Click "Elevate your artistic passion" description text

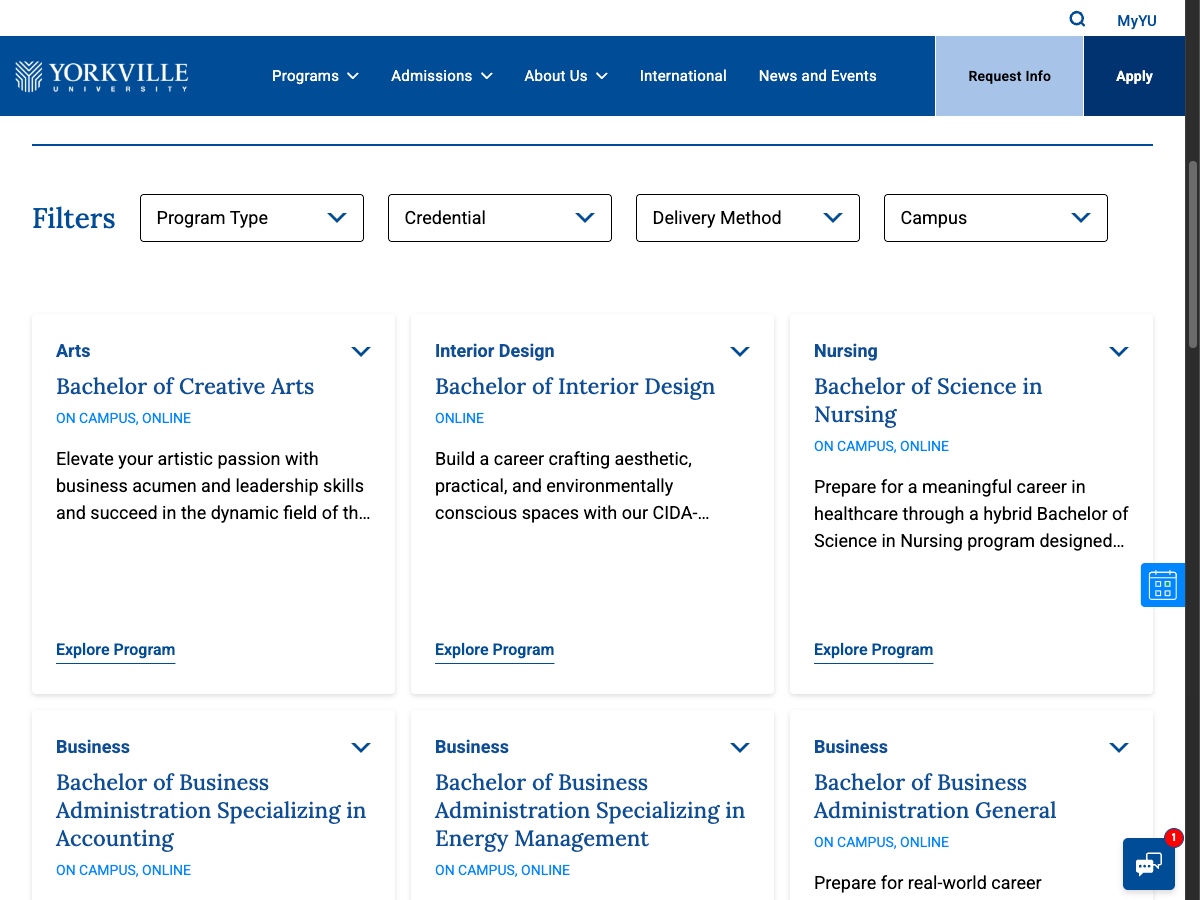click(x=213, y=486)
